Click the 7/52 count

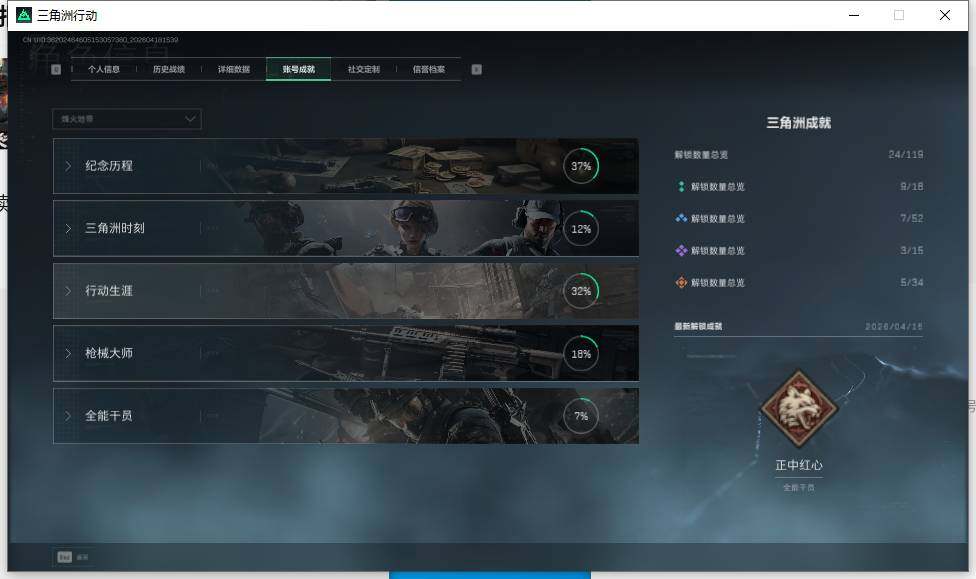[911, 218]
